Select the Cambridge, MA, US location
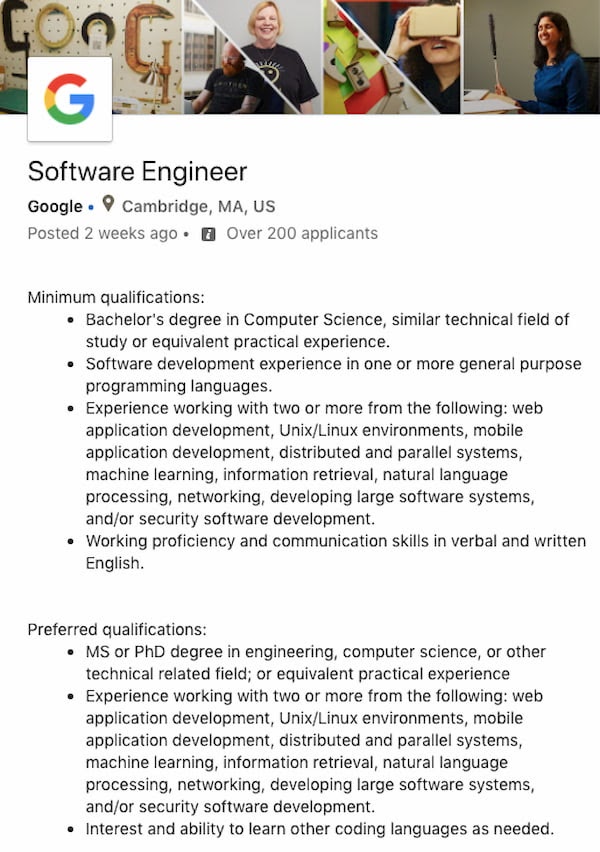Screen dimensions: 600x852 (198, 206)
